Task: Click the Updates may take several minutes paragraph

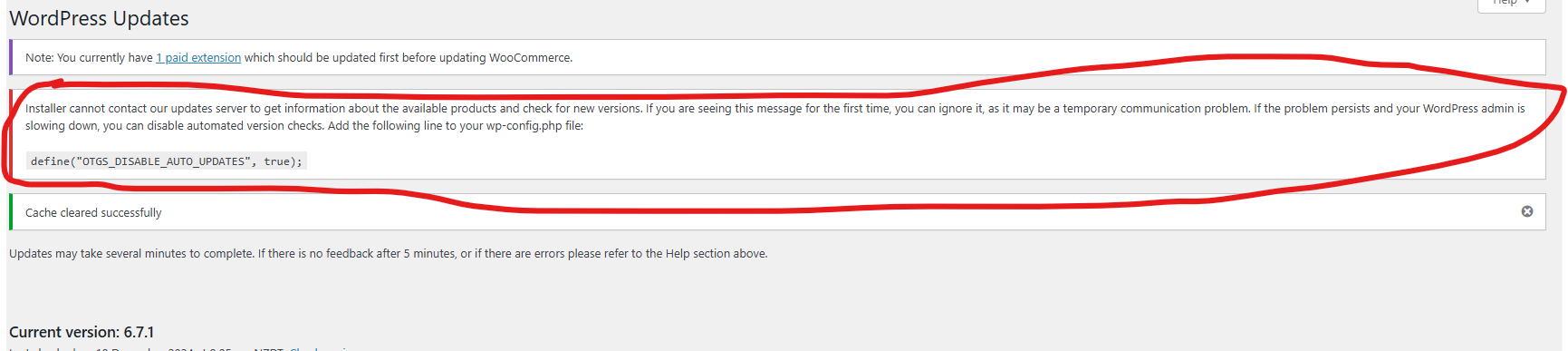Action: click(388, 253)
